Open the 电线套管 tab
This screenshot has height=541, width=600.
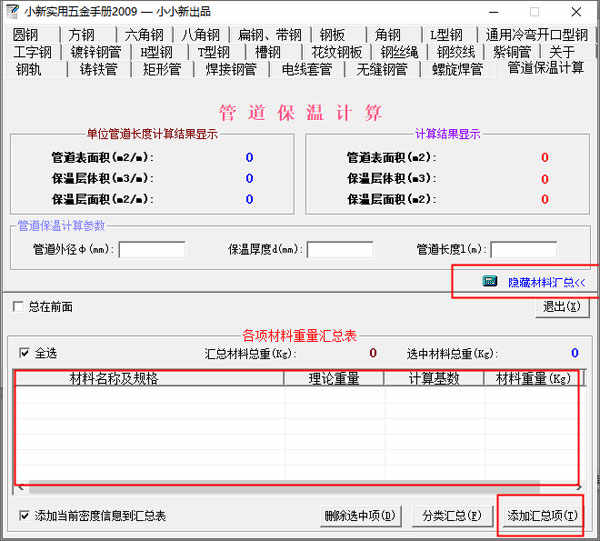pyautogui.click(x=307, y=70)
